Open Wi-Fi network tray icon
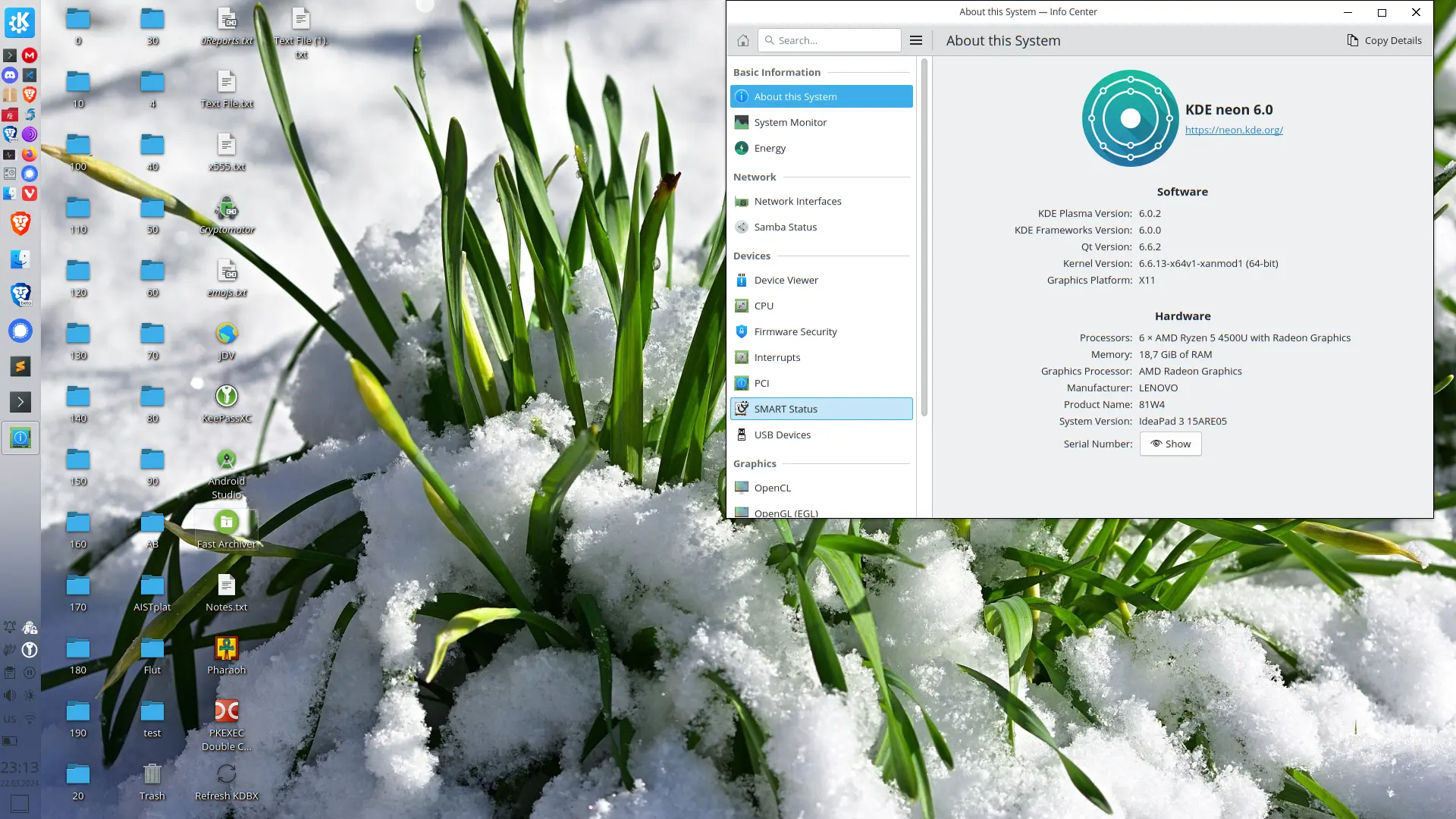The height and width of the screenshot is (819, 1456). coord(30,717)
